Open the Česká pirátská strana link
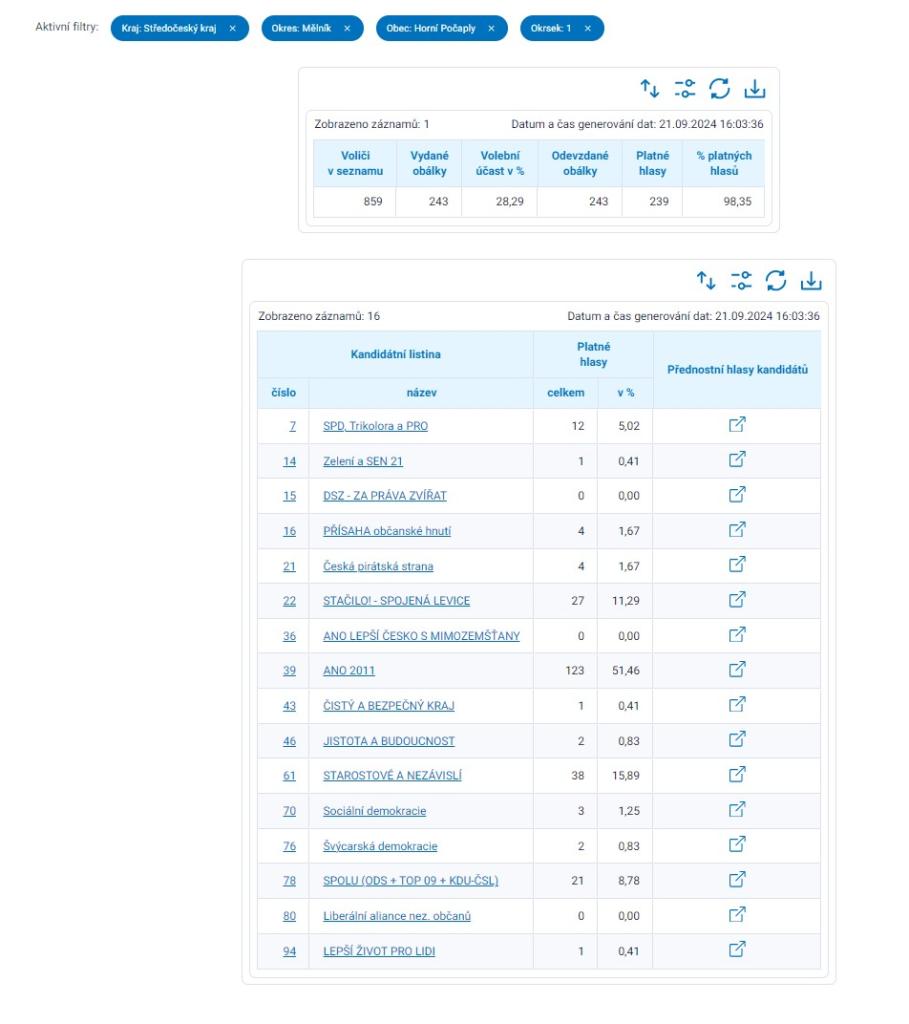The height and width of the screenshot is (1024, 909). tap(378, 566)
